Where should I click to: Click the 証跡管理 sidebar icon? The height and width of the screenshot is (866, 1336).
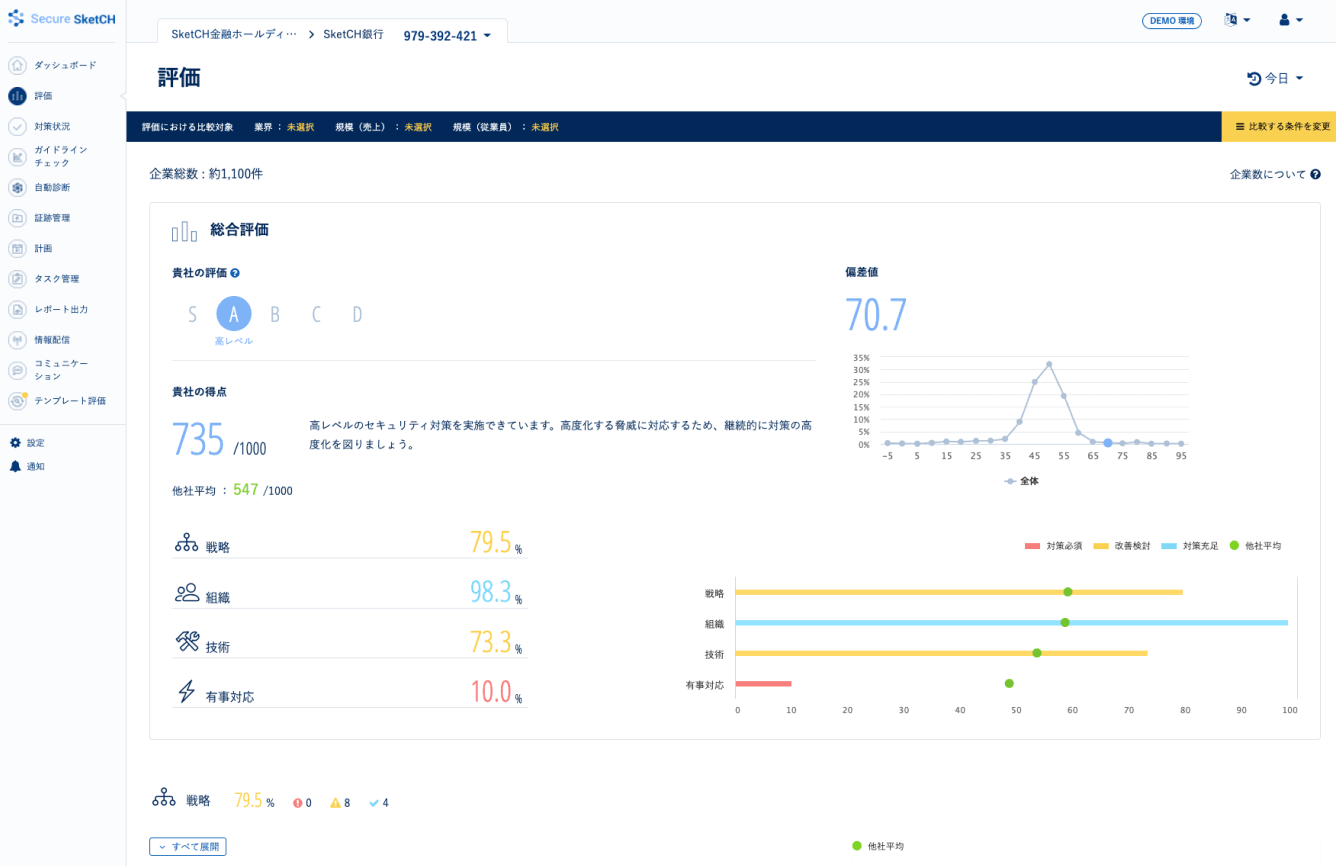pos(17,218)
